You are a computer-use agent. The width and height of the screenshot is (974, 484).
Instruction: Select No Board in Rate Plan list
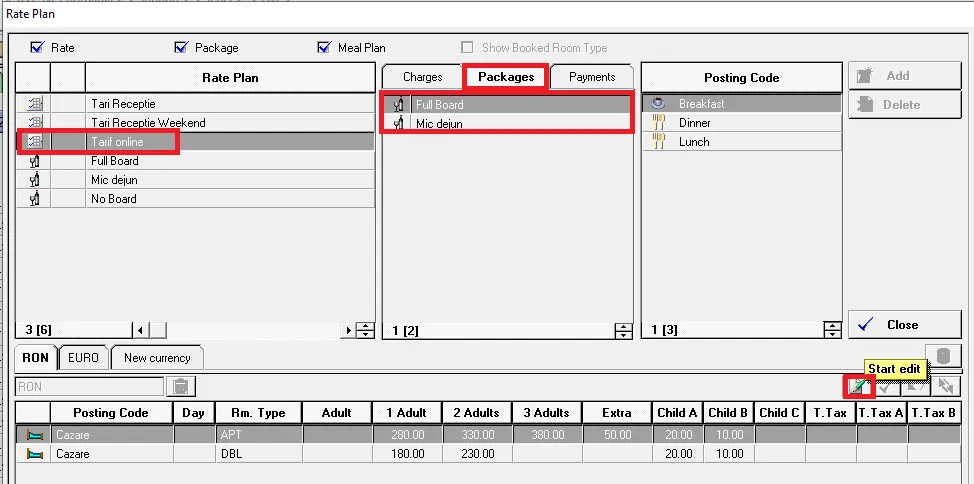[230, 199]
